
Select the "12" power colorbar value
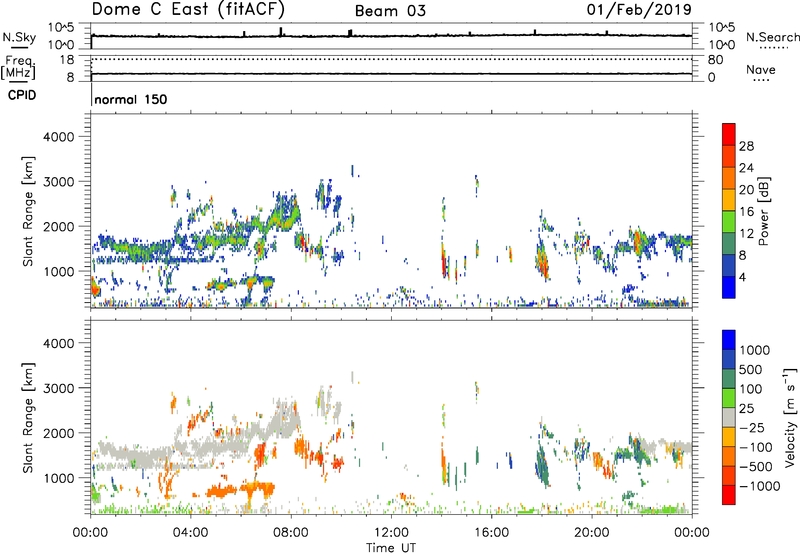pos(746,233)
